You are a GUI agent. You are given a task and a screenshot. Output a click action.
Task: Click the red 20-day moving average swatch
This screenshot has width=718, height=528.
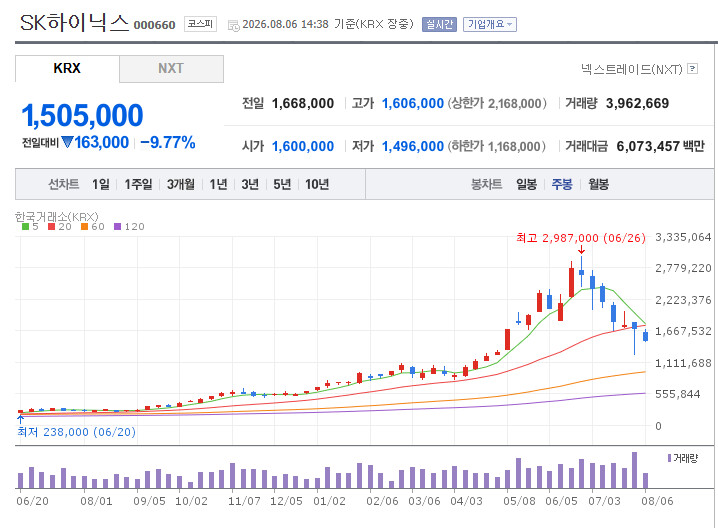[x=51, y=226]
